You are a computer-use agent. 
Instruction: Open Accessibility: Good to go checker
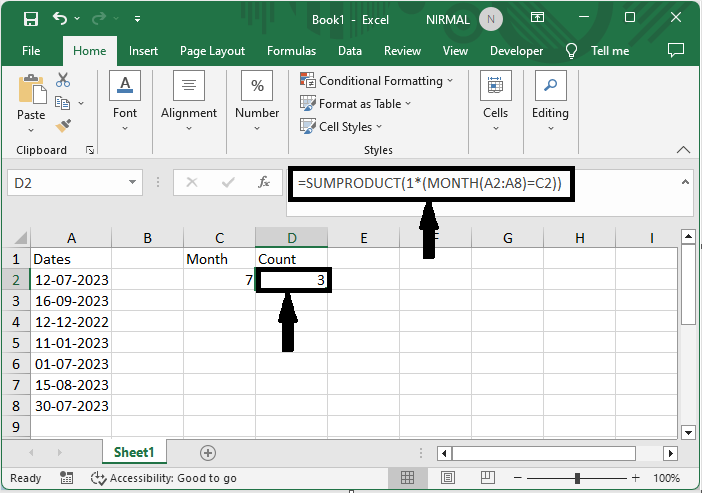(x=164, y=478)
